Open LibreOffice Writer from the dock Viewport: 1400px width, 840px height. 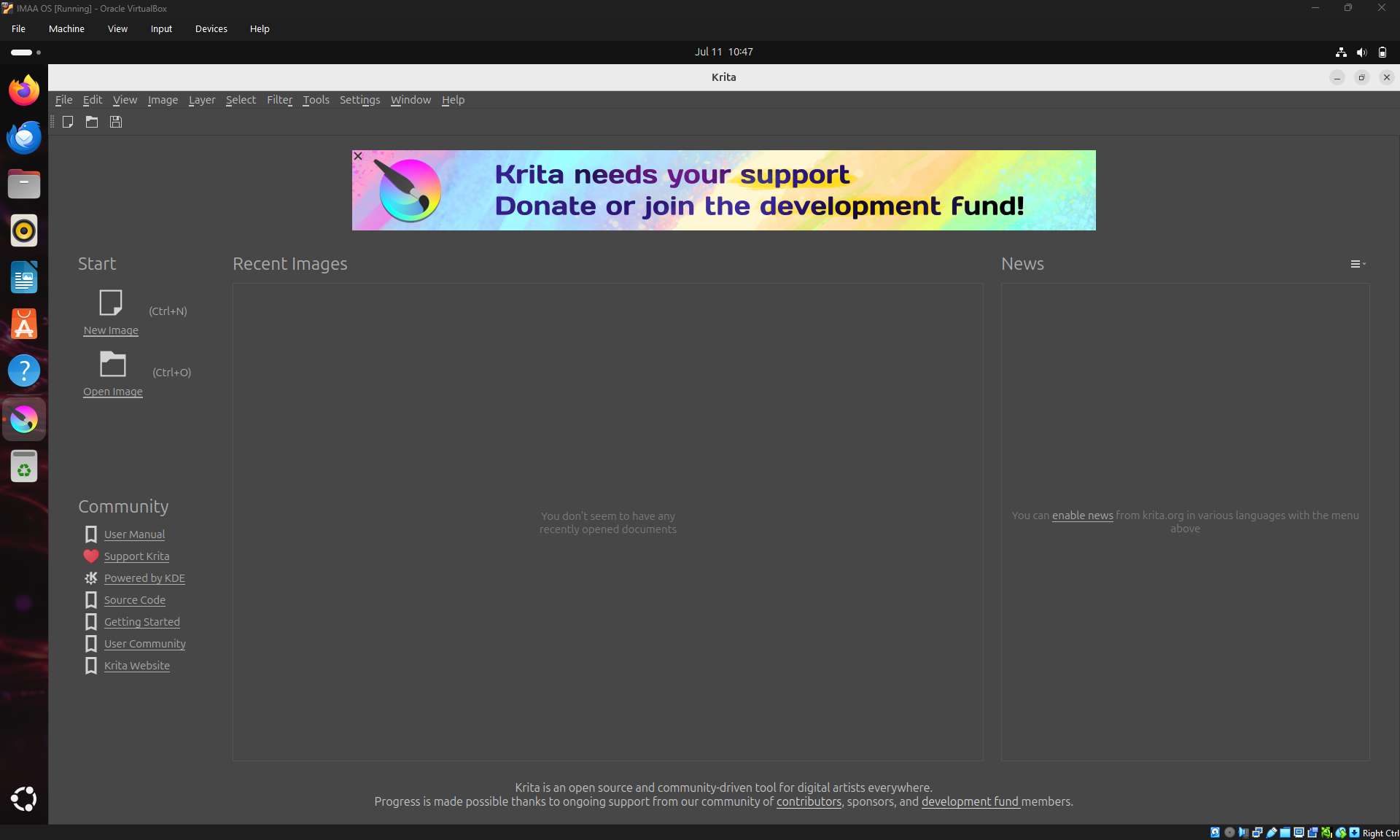24,277
